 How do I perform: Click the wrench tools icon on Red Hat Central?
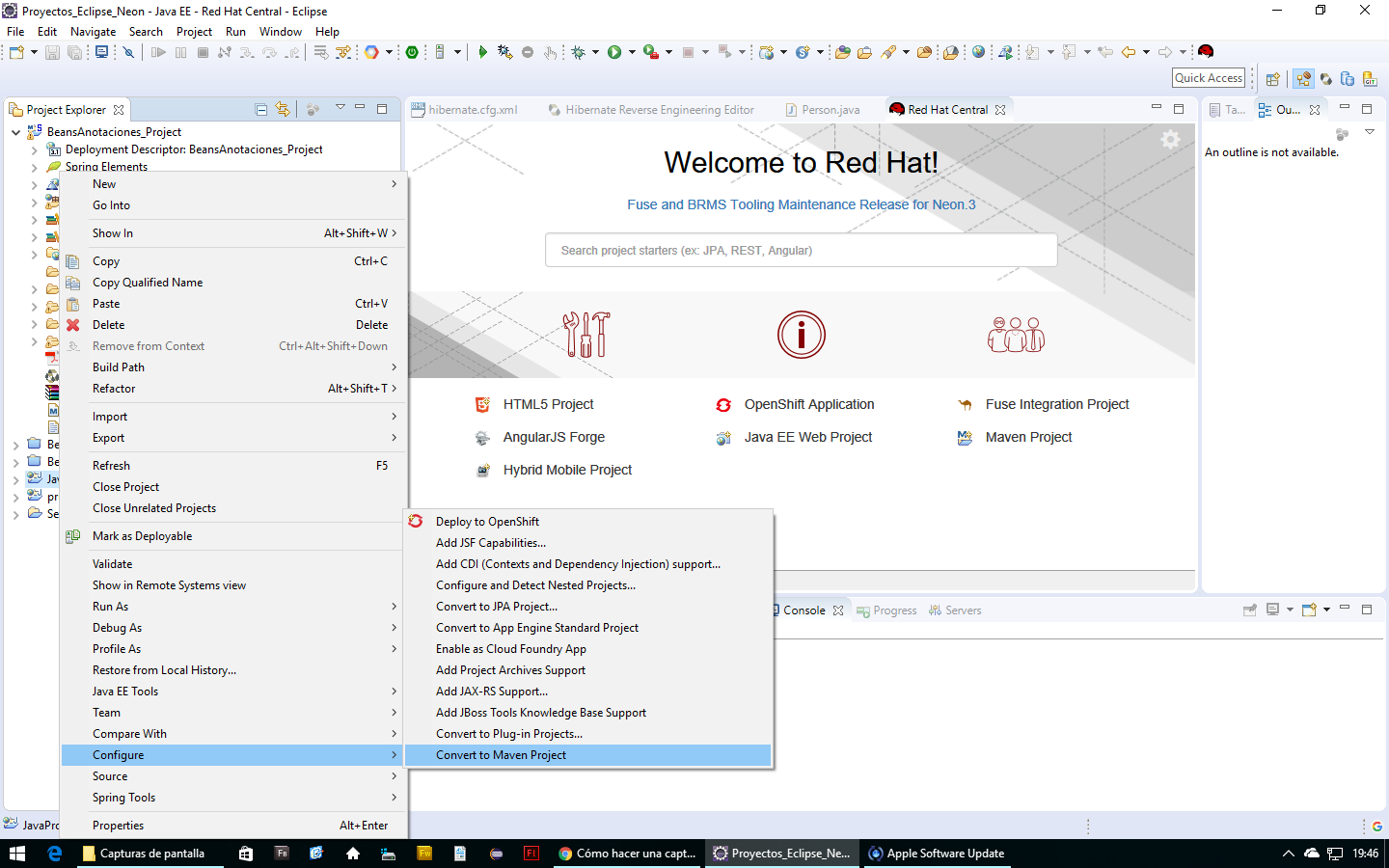pos(586,335)
